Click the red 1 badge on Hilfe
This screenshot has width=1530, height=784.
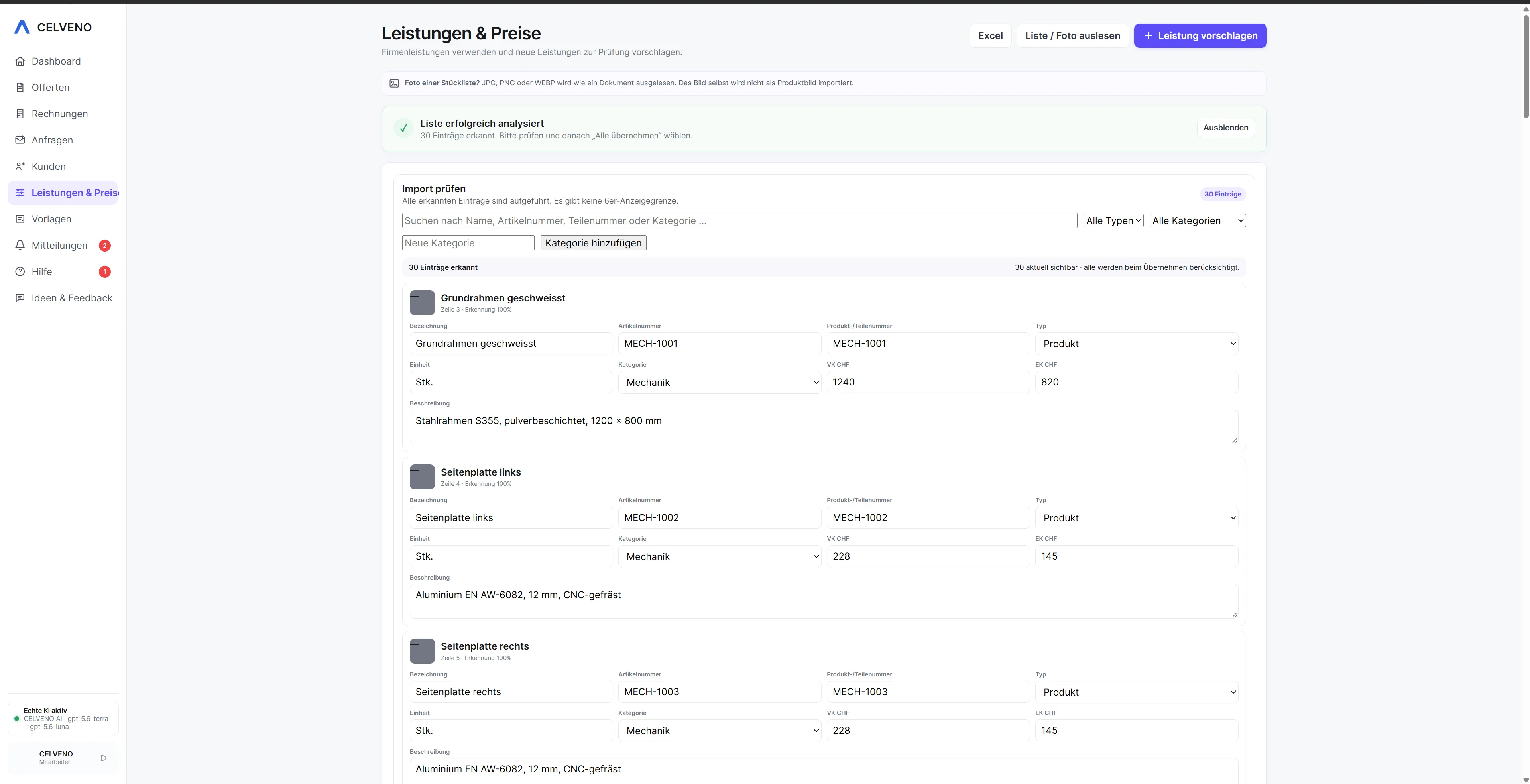pyautogui.click(x=104, y=271)
